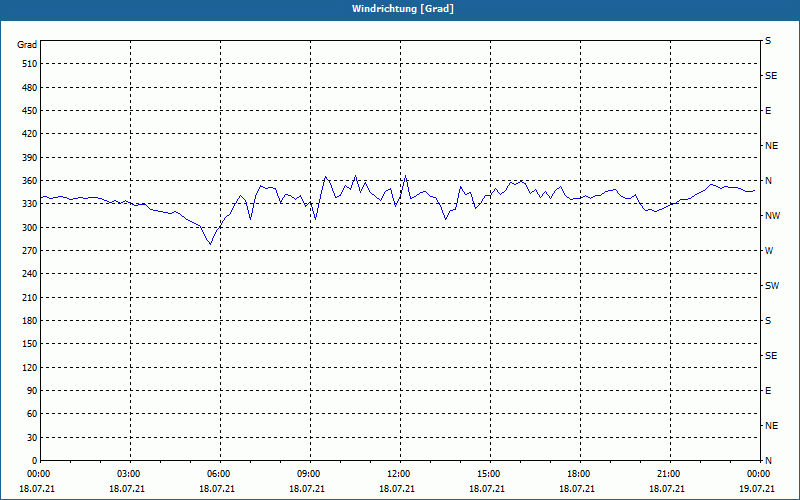Select the 06:00 time label
Screen dimensions: 800x500
point(219,474)
